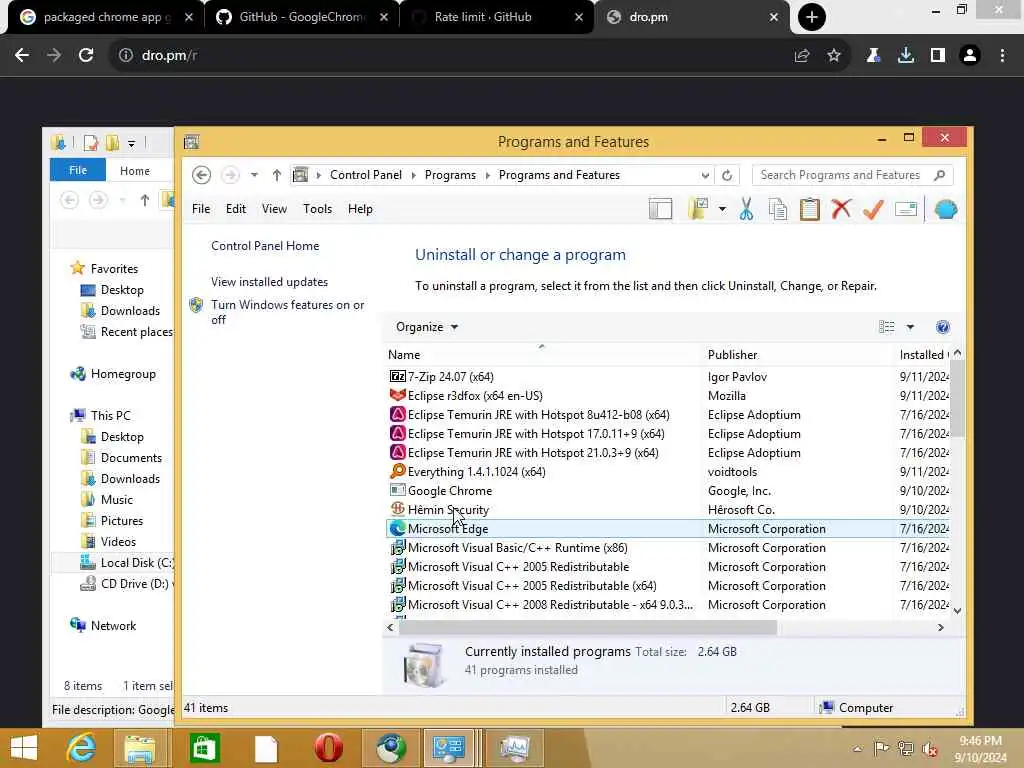This screenshot has height=768, width=1024.
Task: Open recent locations dropdown in Programs window
Action: [254, 175]
